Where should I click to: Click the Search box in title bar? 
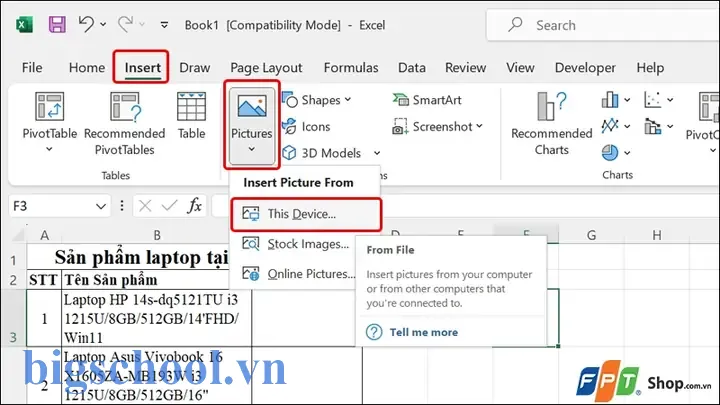(x=602, y=25)
